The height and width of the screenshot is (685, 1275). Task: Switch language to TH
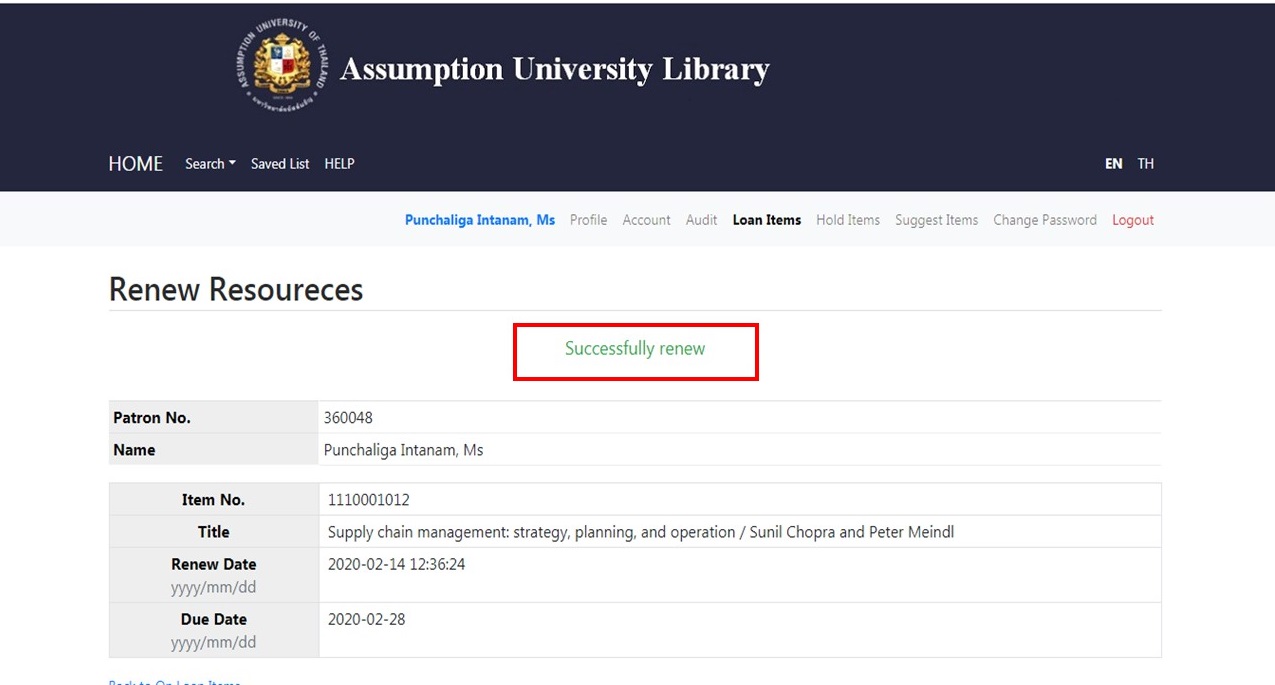pyautogui.click(x=1145, y=164)
